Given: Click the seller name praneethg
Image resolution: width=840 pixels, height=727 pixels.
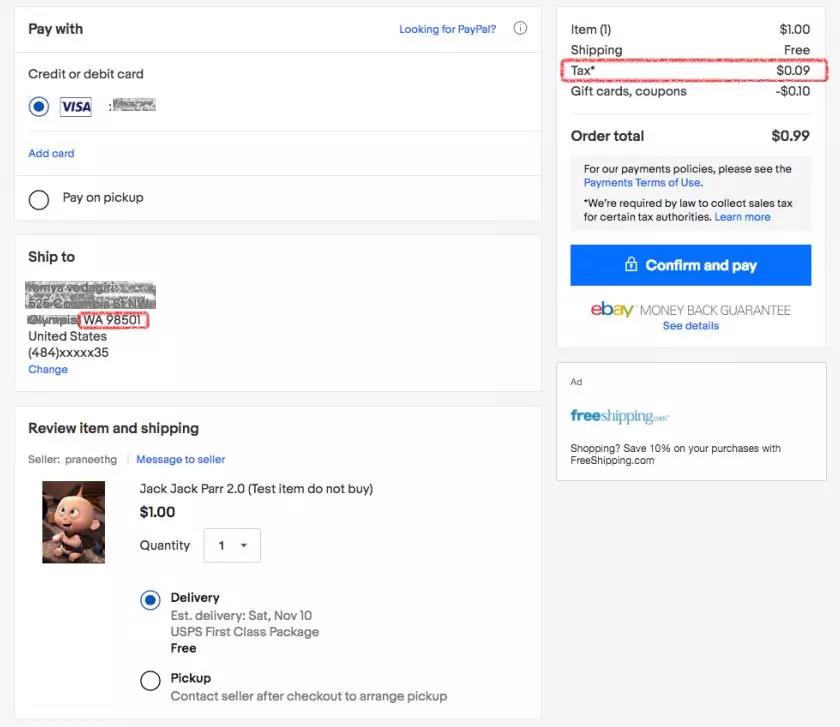Looking at the screenshot, I should 91,459.
